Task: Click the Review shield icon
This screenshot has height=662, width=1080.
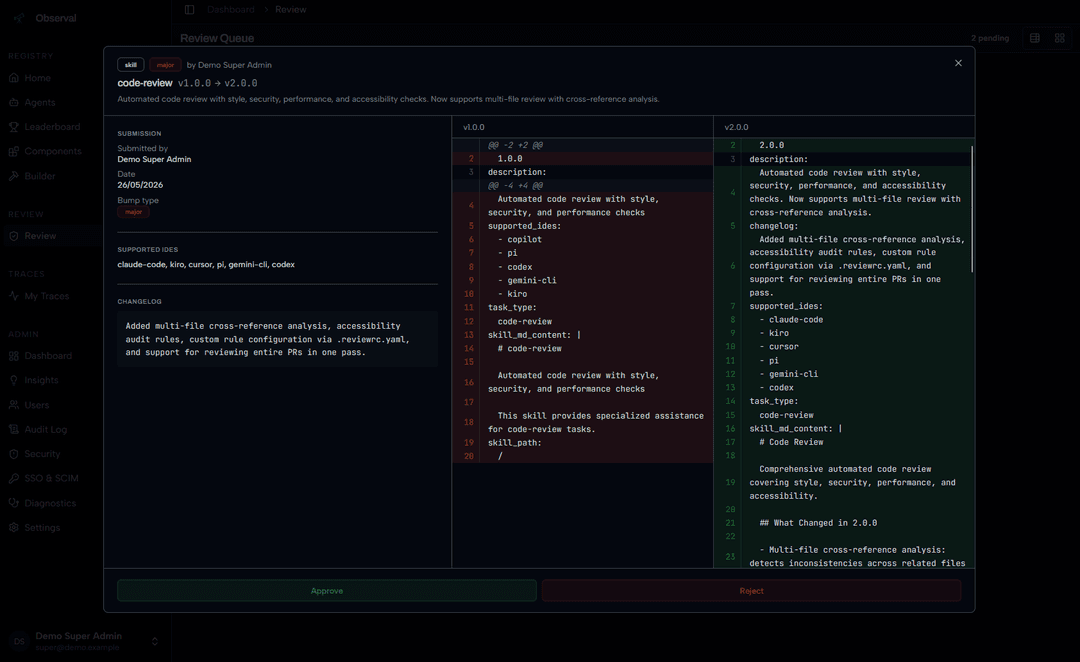Action: [x=14, y=236]
